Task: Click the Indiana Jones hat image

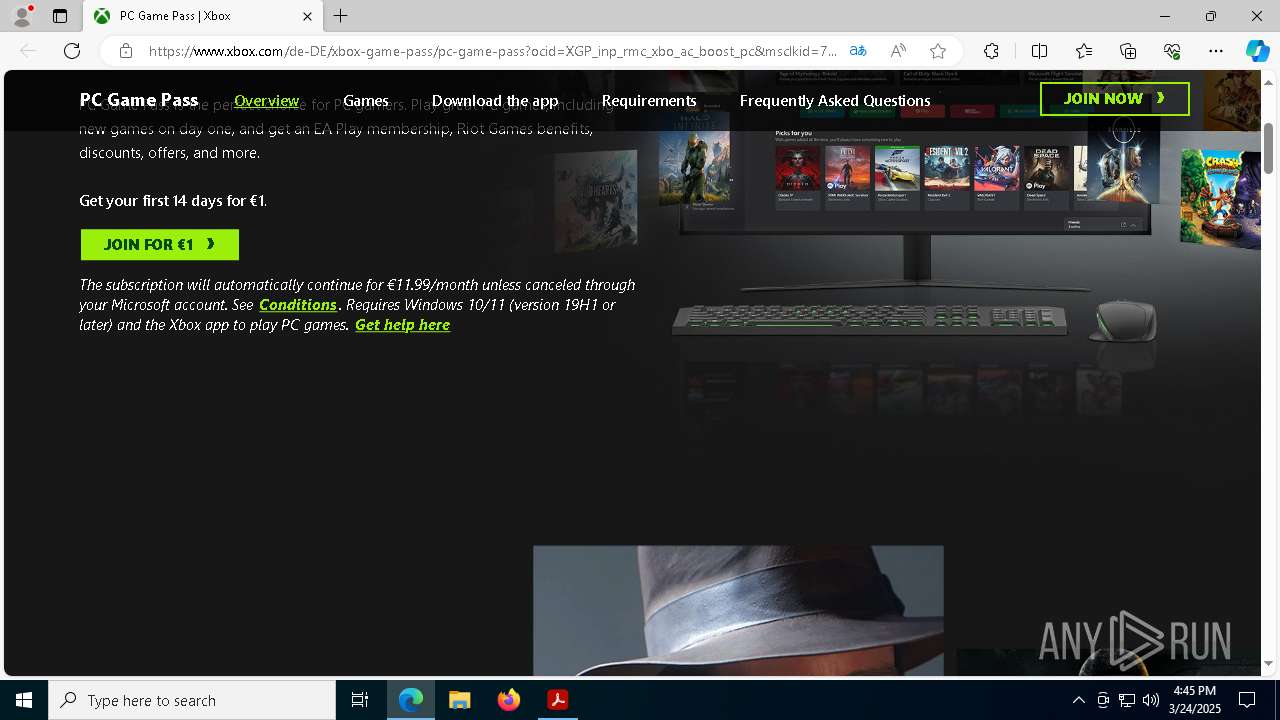Action: coord(738,610)
